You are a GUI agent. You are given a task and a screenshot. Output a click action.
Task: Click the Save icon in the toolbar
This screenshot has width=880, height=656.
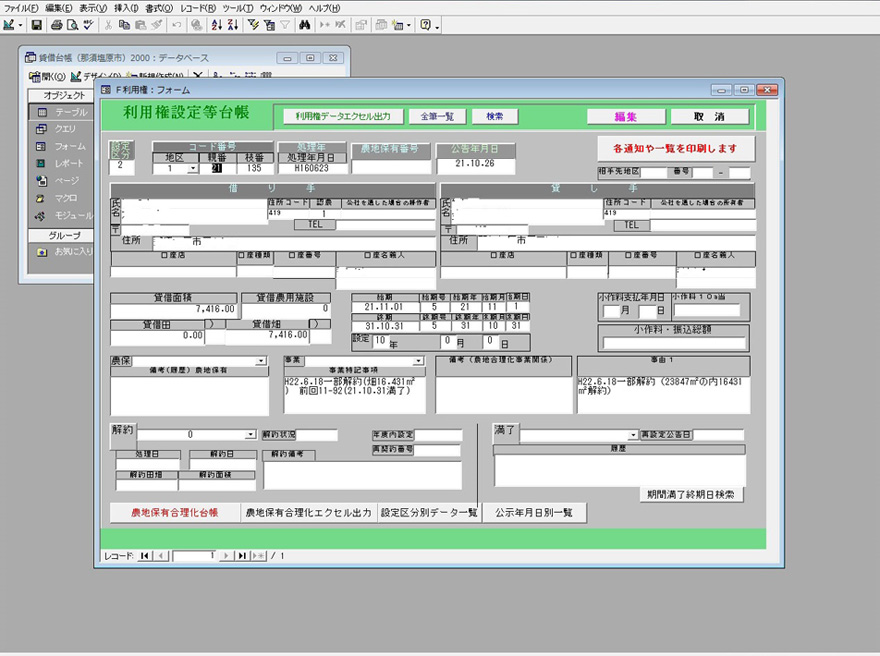[37, 24]
